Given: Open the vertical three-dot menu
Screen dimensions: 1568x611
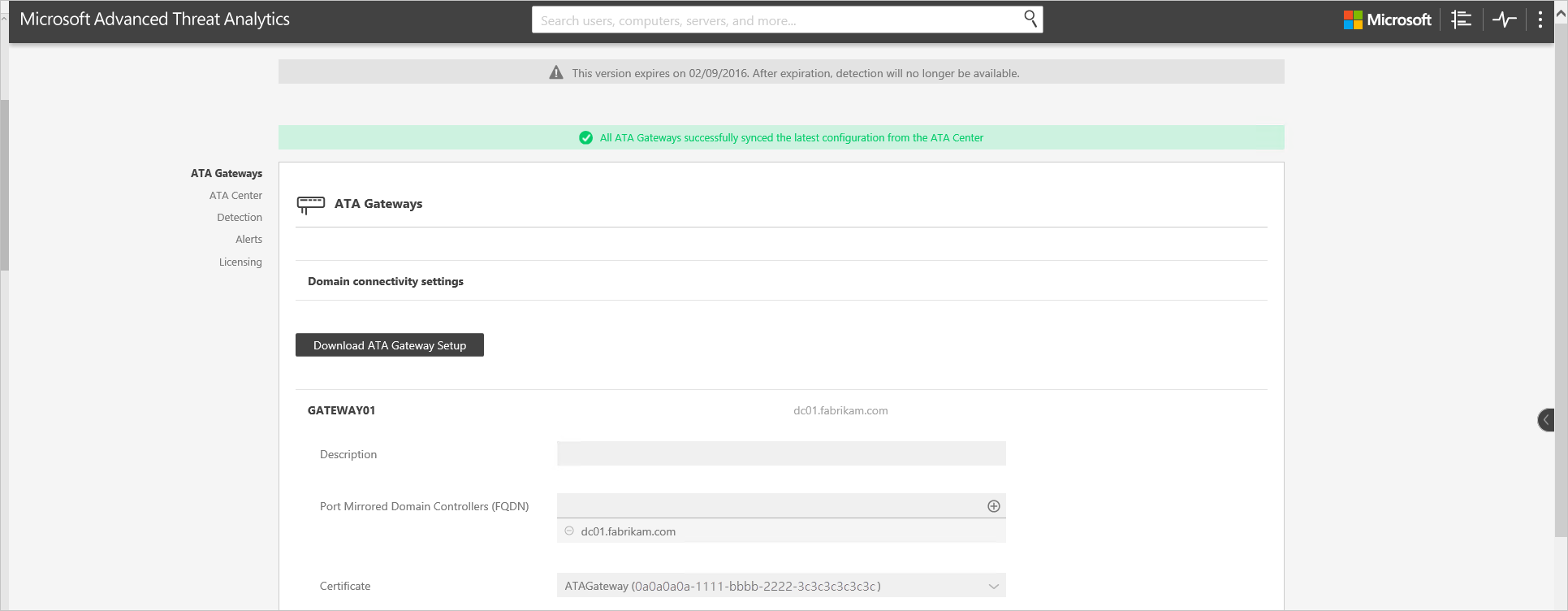Looking at the screenshot, I should click(x=1540, y=19).
